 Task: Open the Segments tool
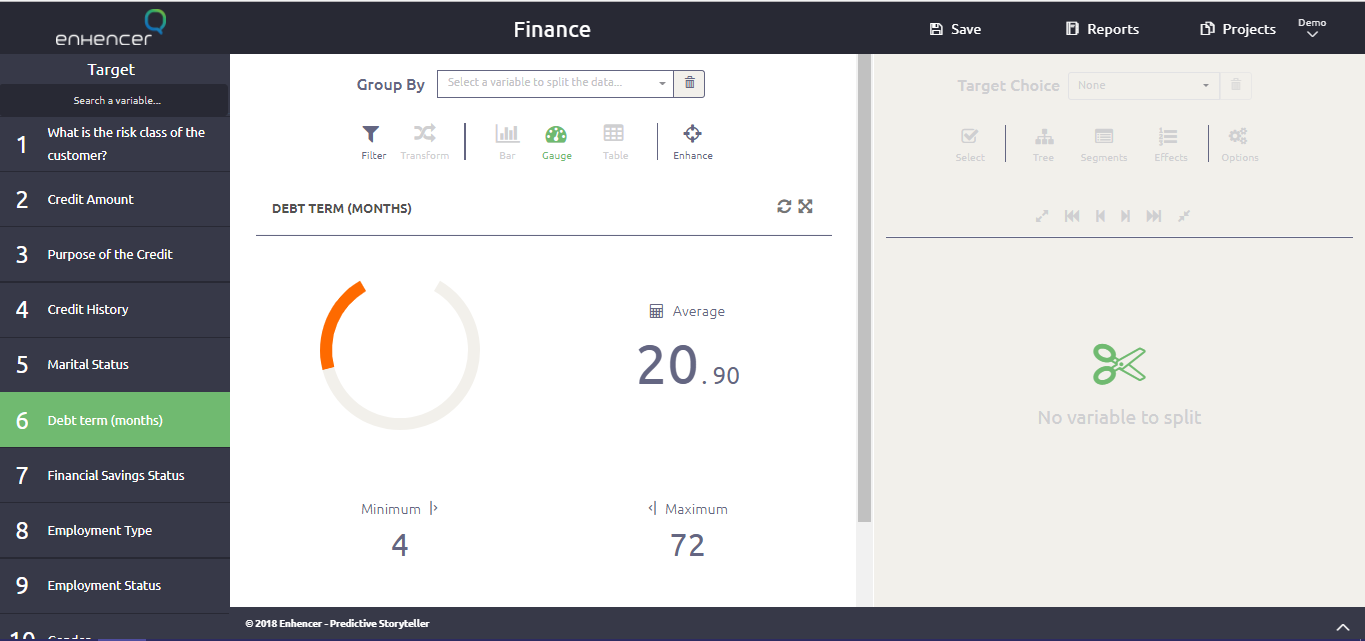(x=1104, y=144)
